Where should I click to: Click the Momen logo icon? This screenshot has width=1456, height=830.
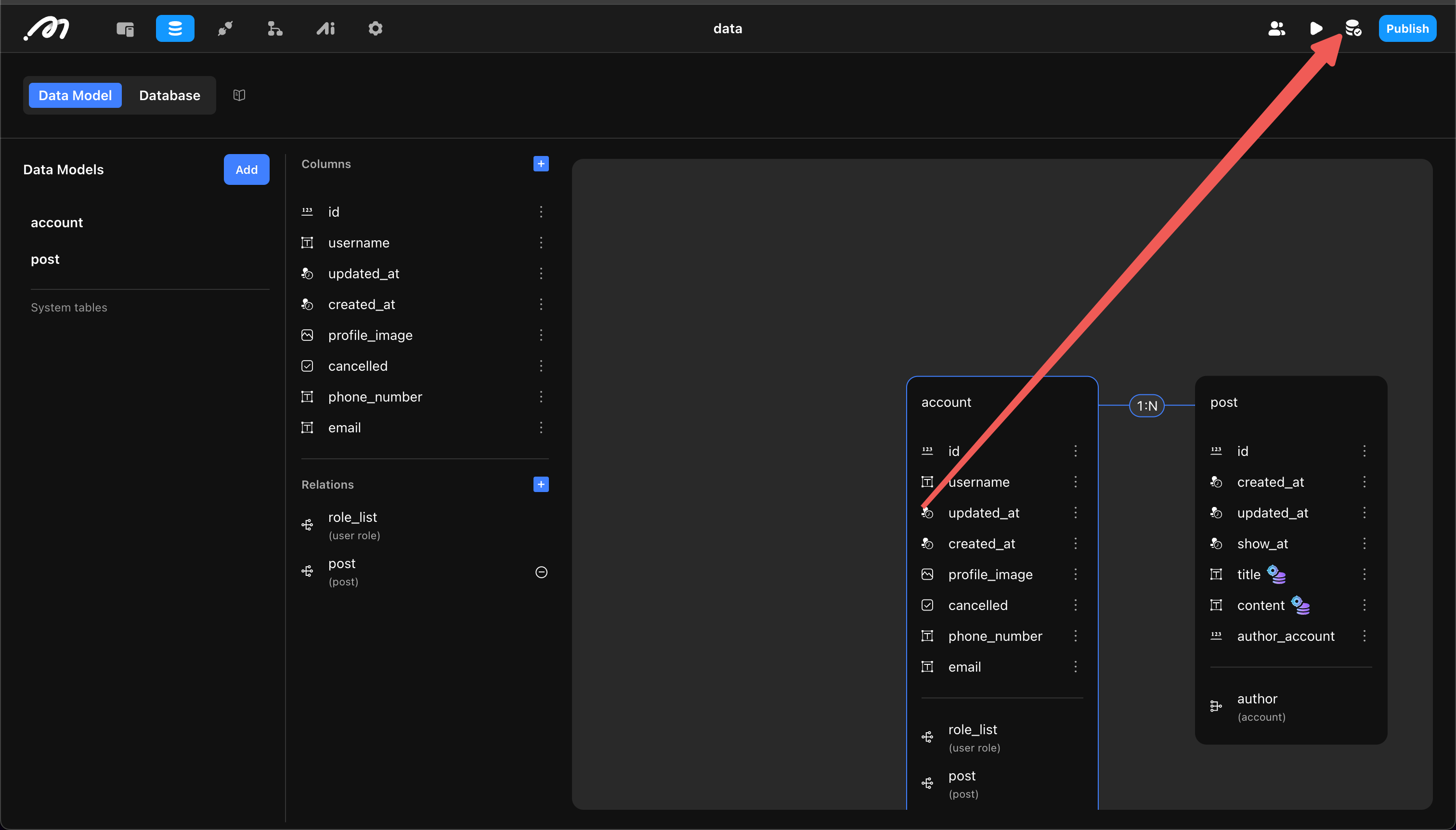pyautogui.click(x=47, y=28)
